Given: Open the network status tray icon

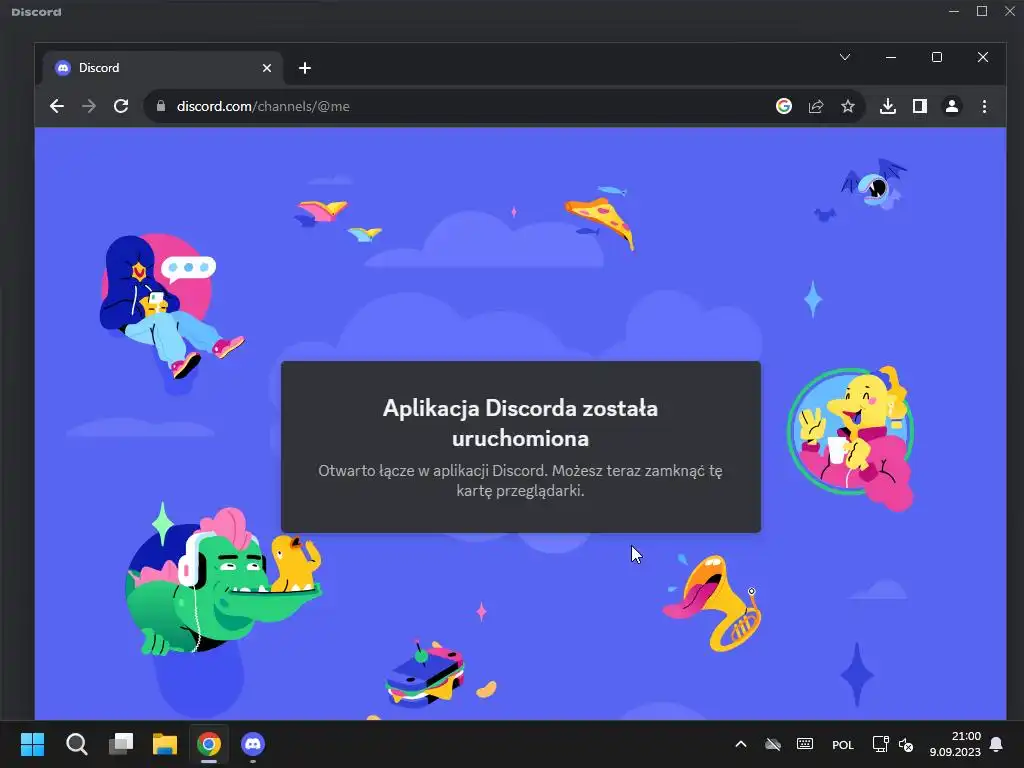Looking at the screenshot, I should point(880,744).
